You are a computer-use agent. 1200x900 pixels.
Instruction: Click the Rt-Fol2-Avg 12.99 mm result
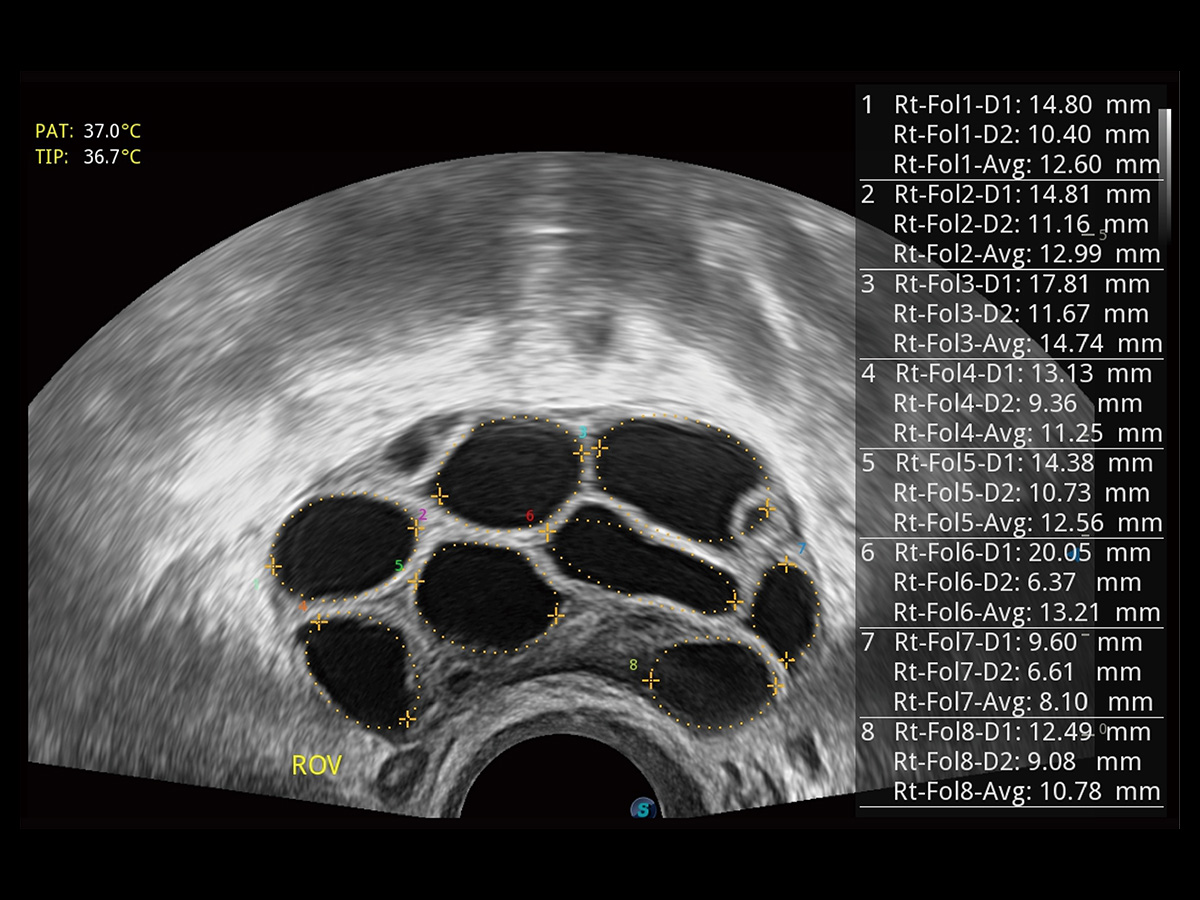[x=1026, y=254]
